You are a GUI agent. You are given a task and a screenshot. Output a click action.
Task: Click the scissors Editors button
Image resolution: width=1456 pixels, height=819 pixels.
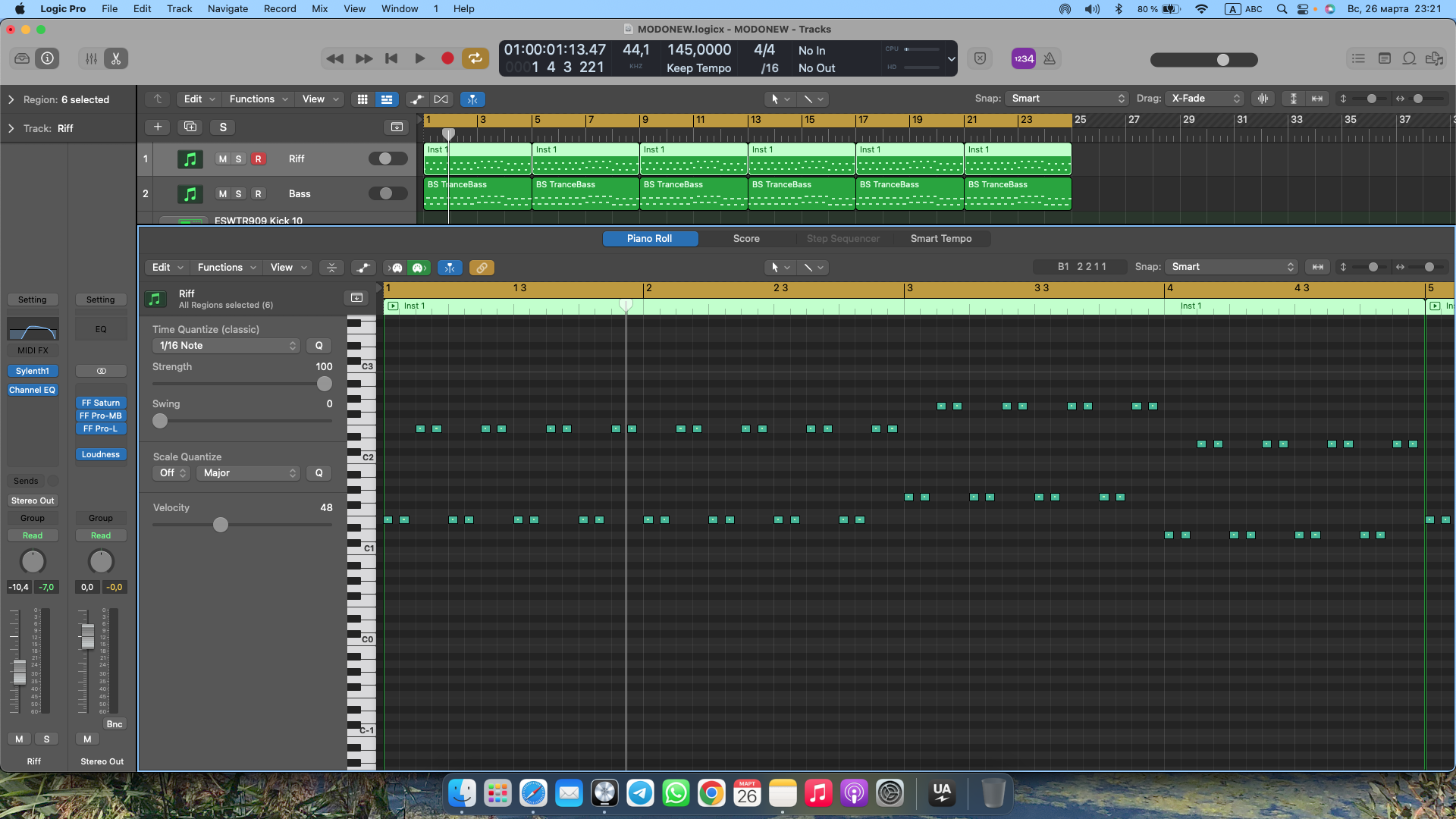point(116,58)
